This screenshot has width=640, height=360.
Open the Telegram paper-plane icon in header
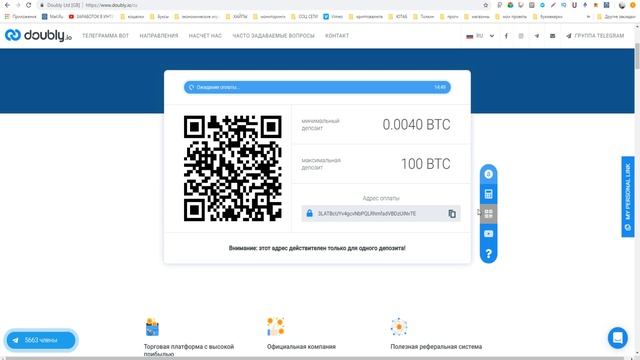[537, 36]
